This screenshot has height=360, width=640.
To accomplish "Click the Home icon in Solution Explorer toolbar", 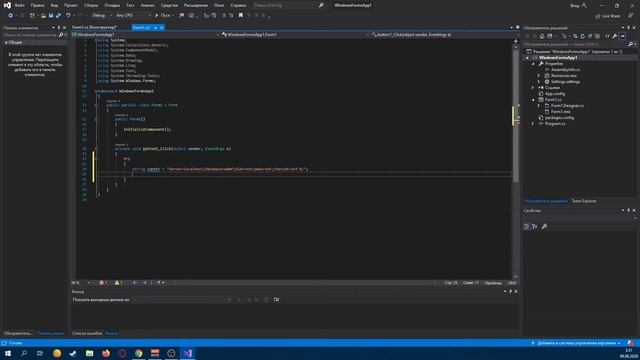I will click(542, 36).
